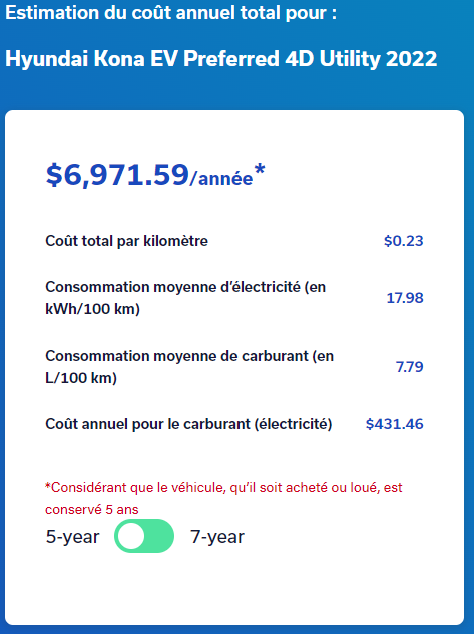
Task: Click the red 5-year retention footnote
Action: [x=224, y=498]
